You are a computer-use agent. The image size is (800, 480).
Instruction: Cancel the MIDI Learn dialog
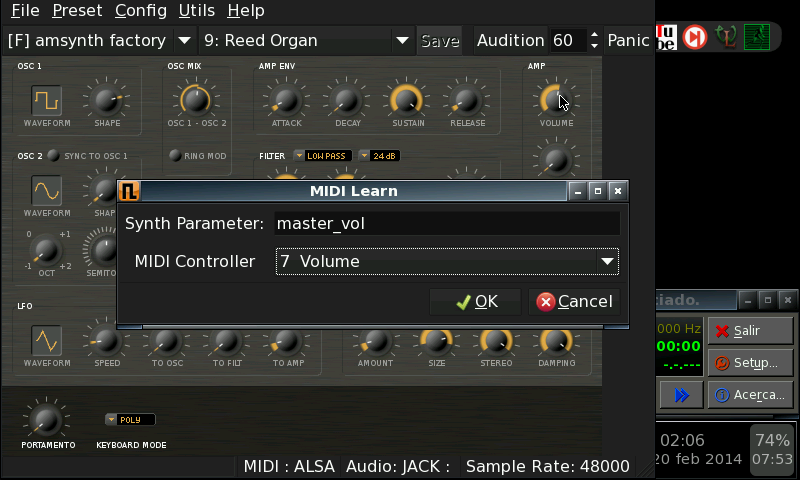point(574,301)
